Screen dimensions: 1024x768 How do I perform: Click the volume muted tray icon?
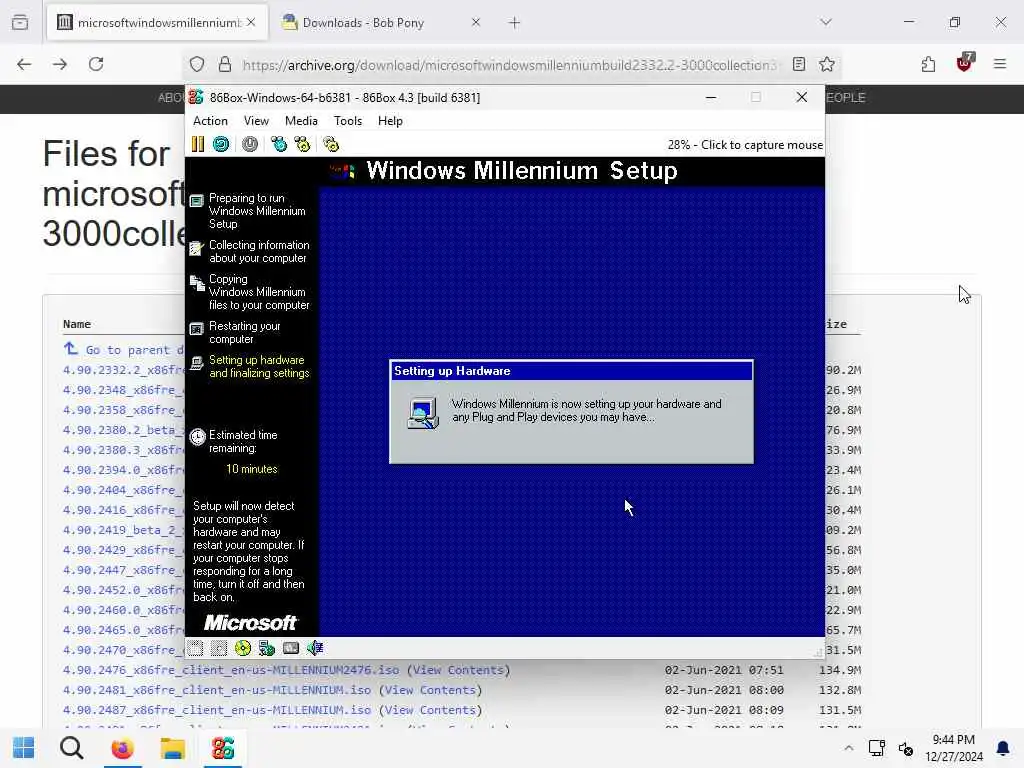(x=906, y=748)
